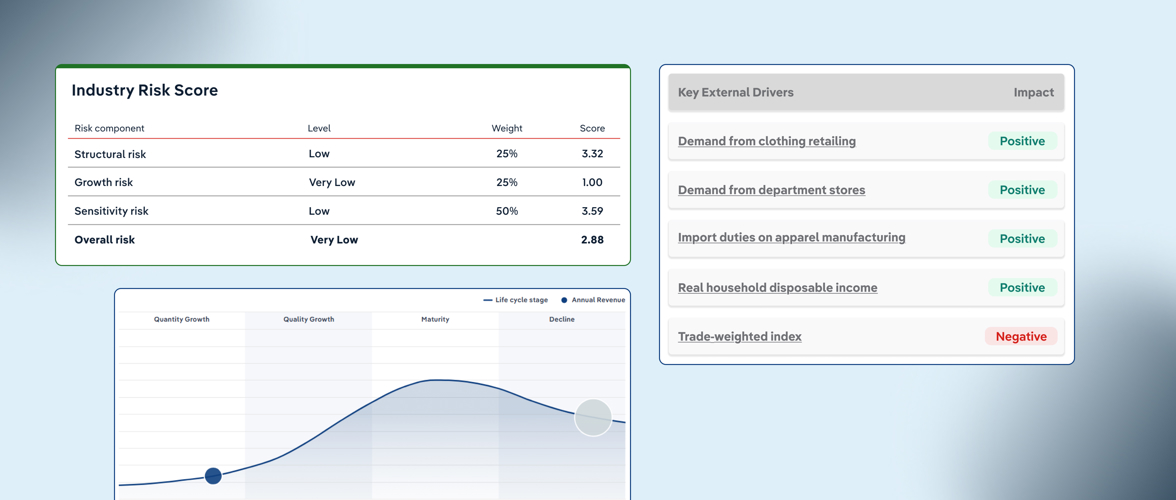Click Positive badge for household disposable income
1176x500 pixels.
(x=1021, y=288)
